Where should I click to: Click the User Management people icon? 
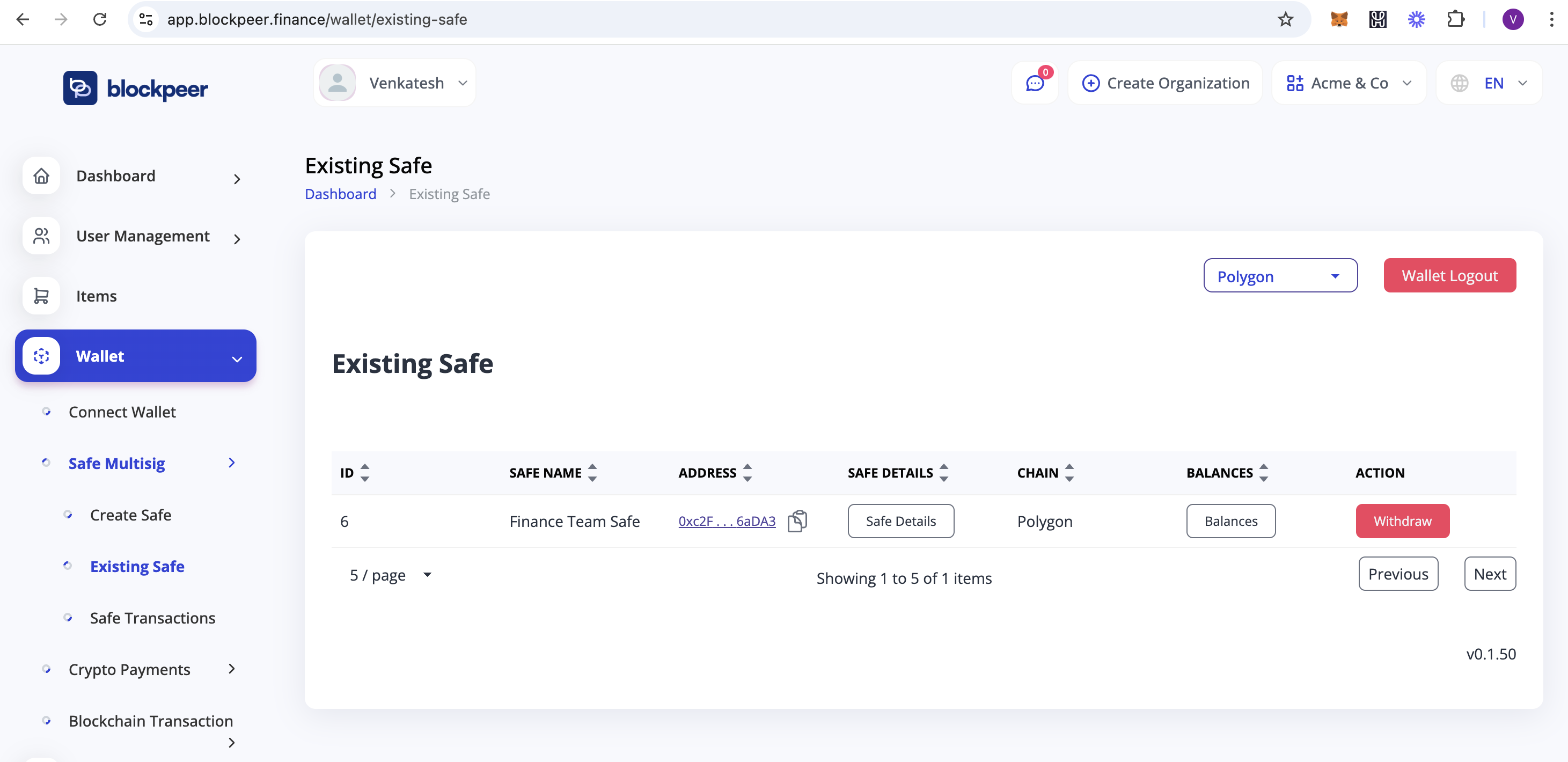click(x=41, y=236)
